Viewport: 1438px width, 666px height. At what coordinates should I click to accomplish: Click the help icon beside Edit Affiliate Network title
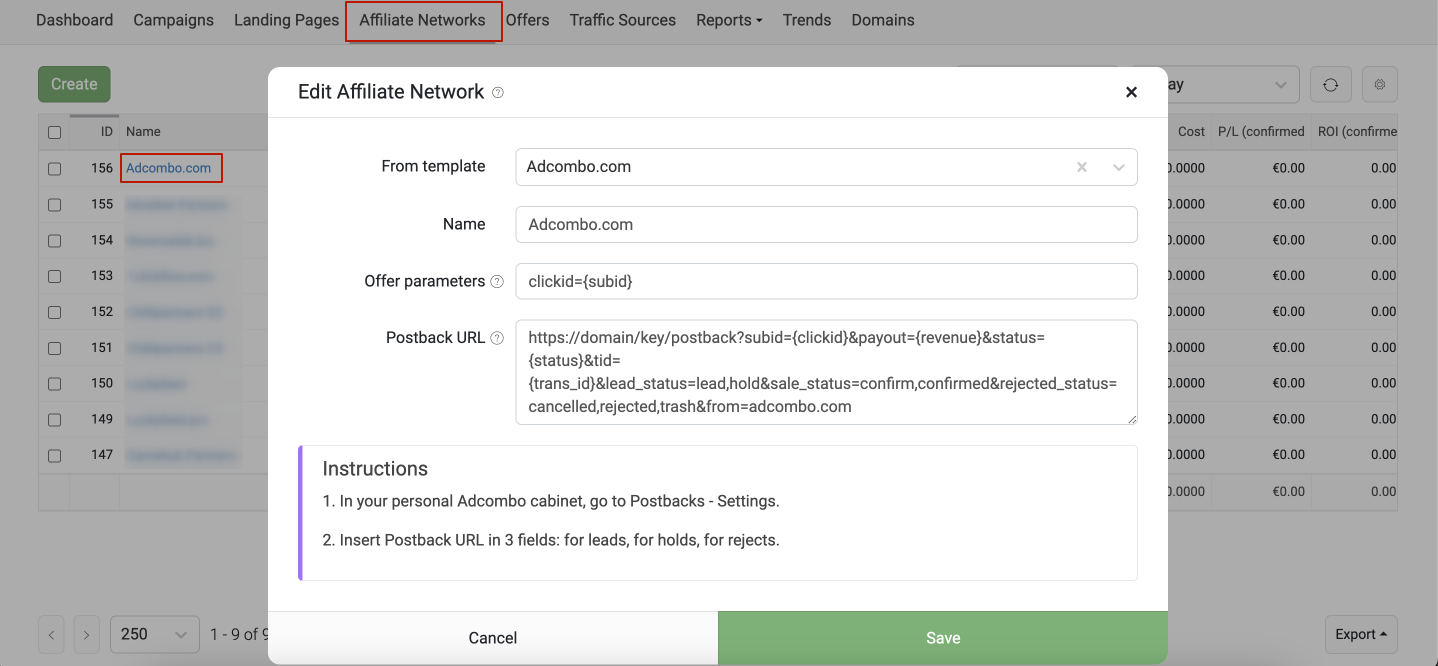(498, 93)
